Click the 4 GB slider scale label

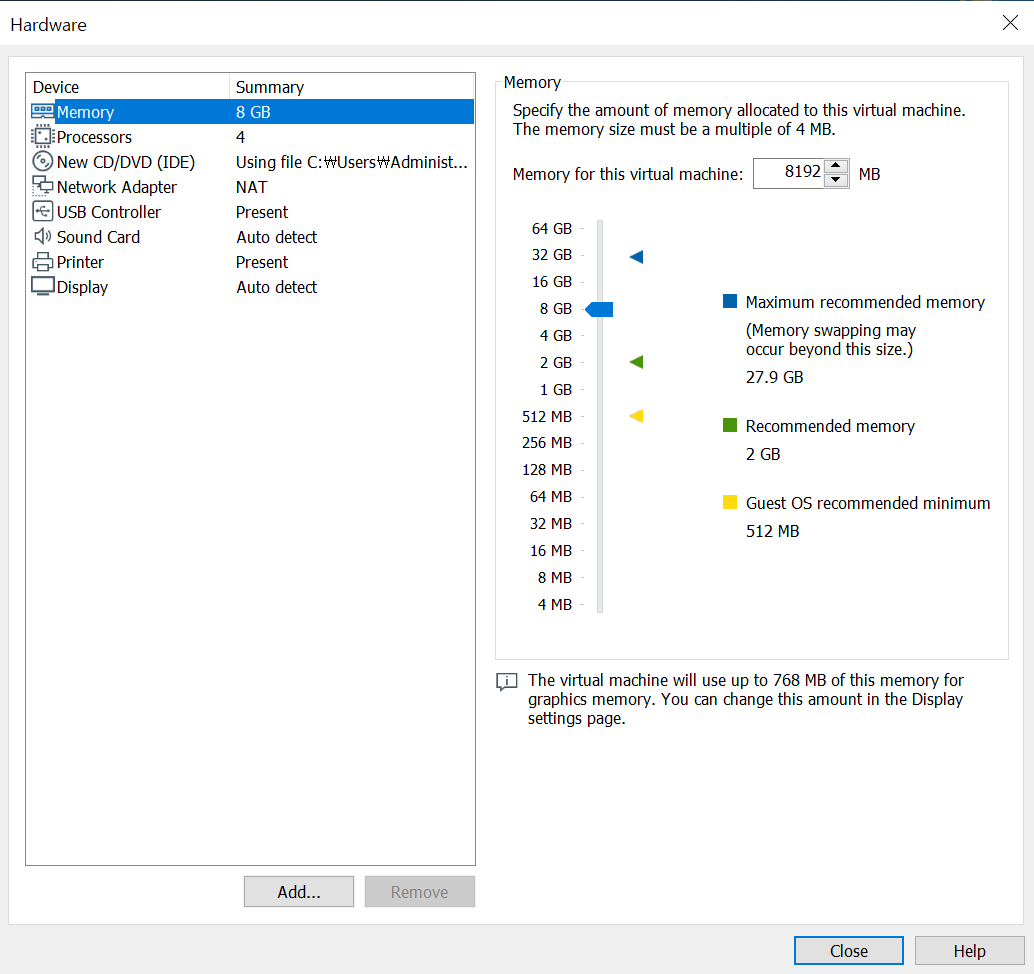(555, 336)
